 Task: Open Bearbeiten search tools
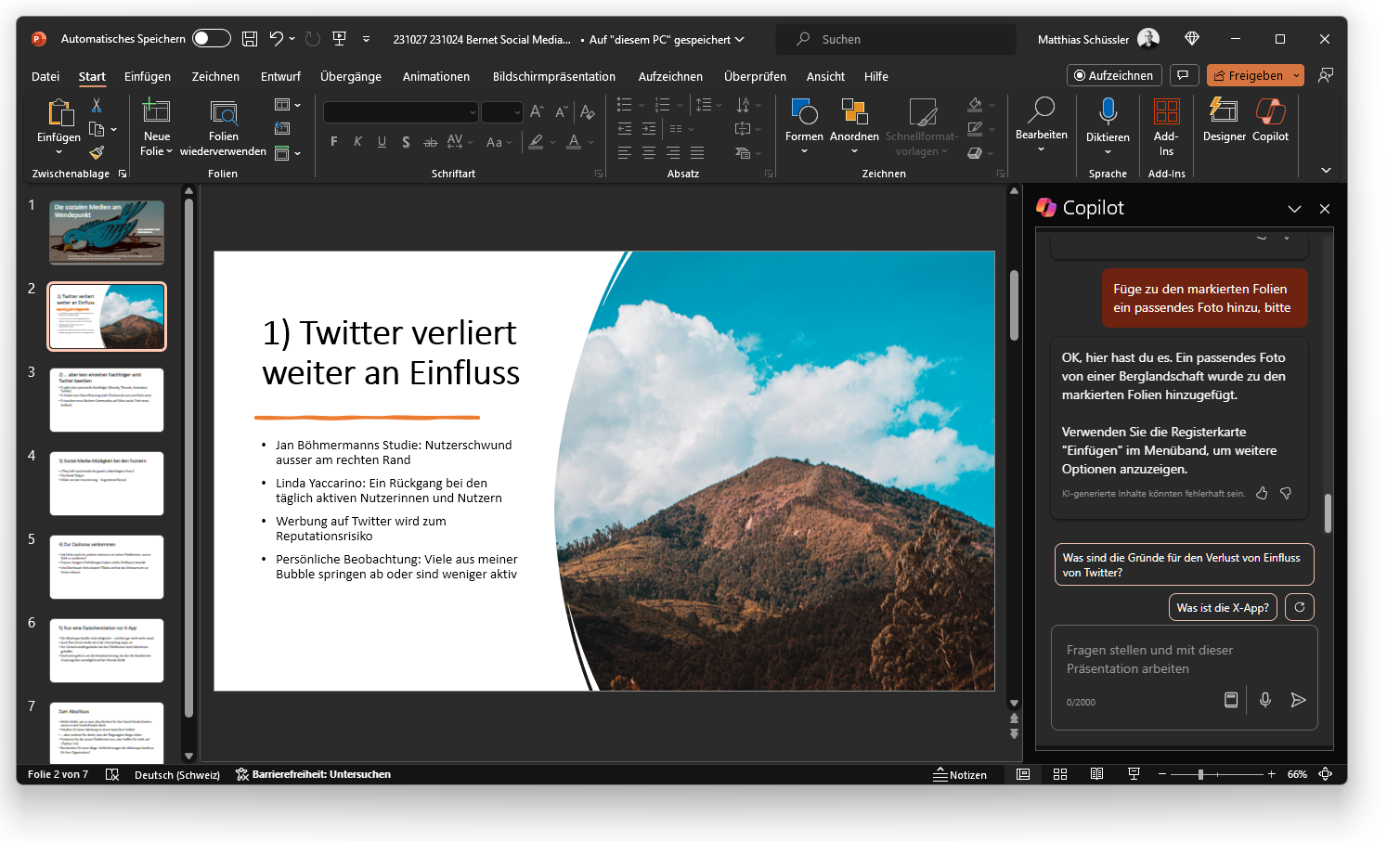(x=1042, y=125)
